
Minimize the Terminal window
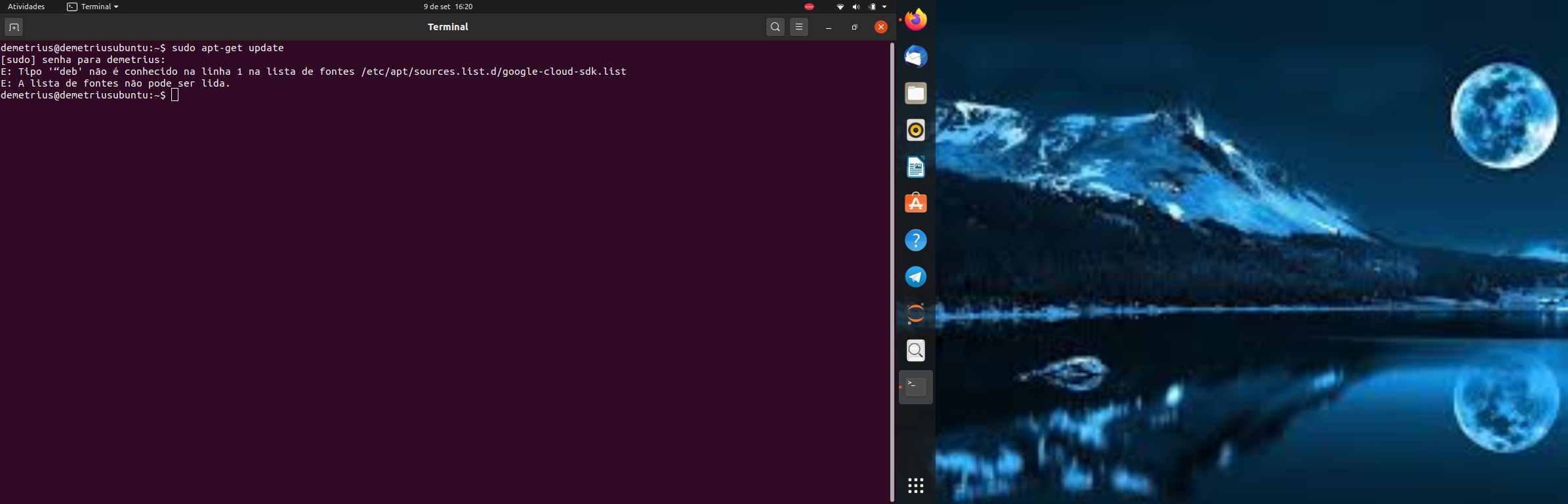coord(829,28)
